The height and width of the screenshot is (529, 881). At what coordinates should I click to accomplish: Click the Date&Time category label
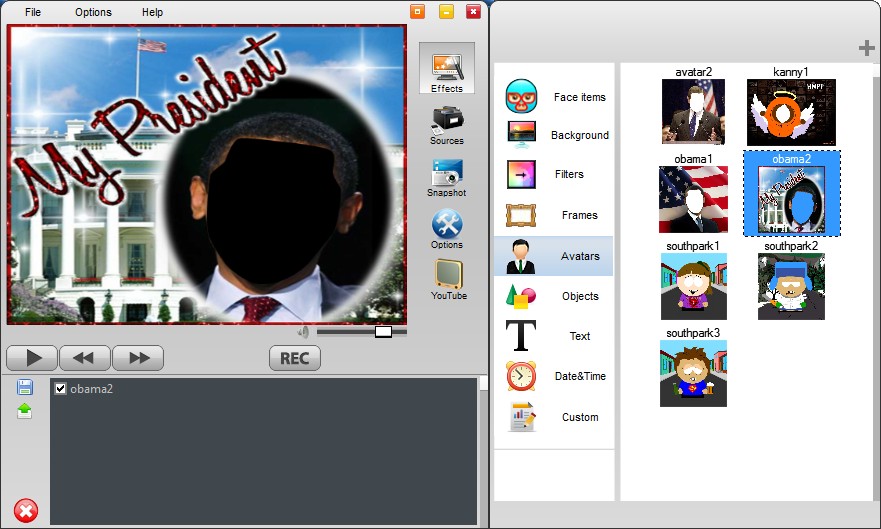(x=580, y=376)
